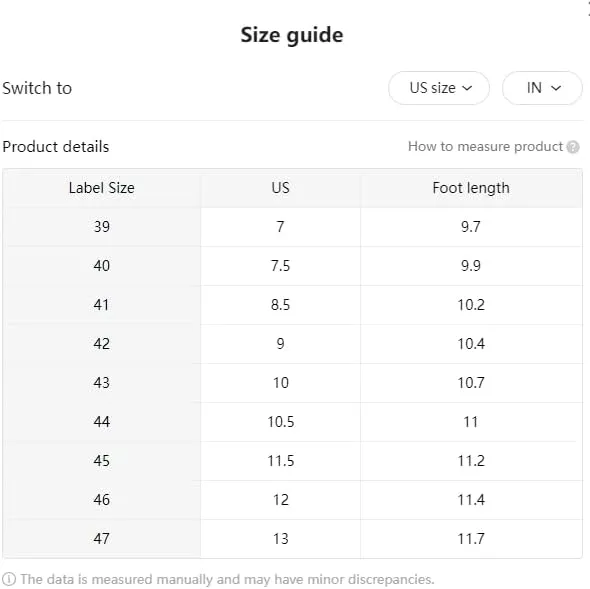590x589 pixels.
Task: Open How to measure product link
Action: point(485,146)
